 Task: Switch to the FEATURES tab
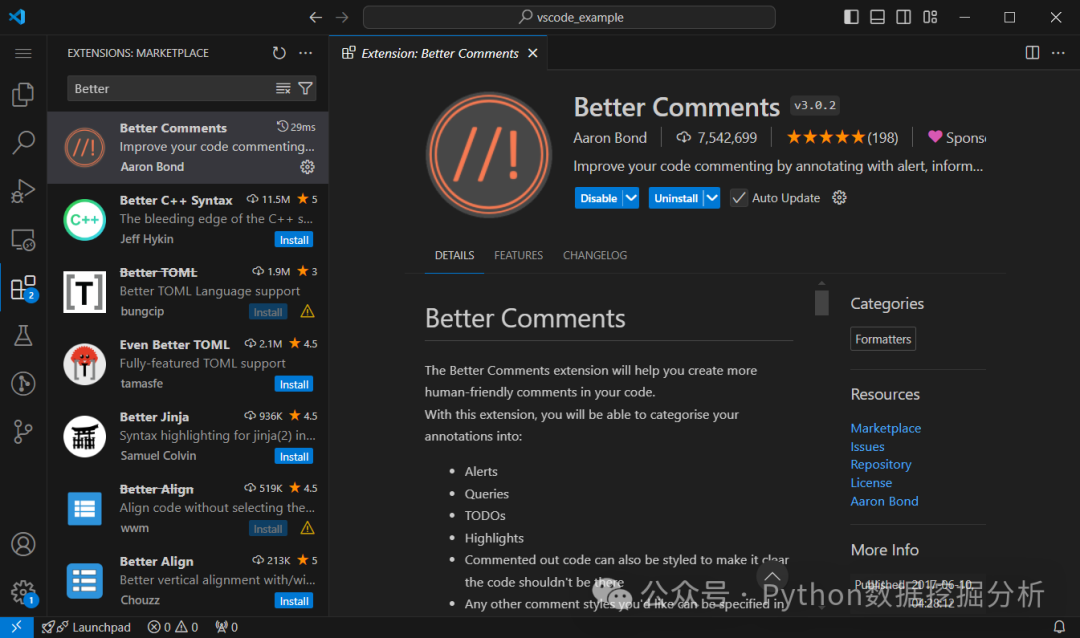point(518,255)
